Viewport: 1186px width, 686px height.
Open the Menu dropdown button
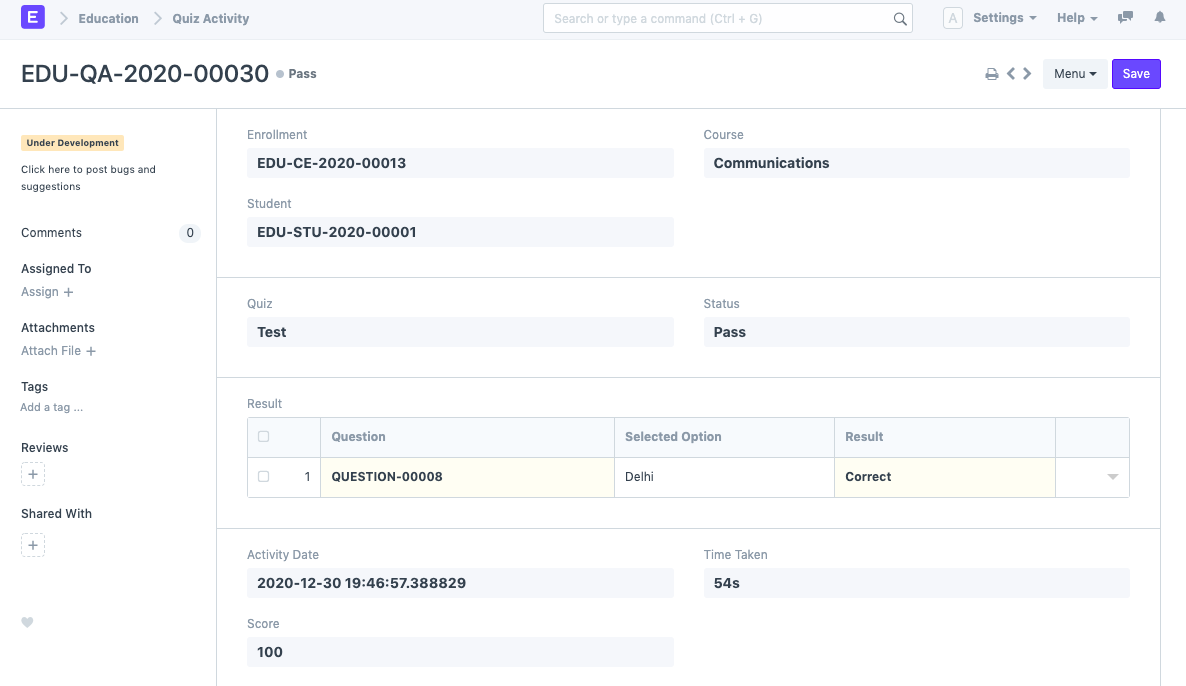(1075, 74)
